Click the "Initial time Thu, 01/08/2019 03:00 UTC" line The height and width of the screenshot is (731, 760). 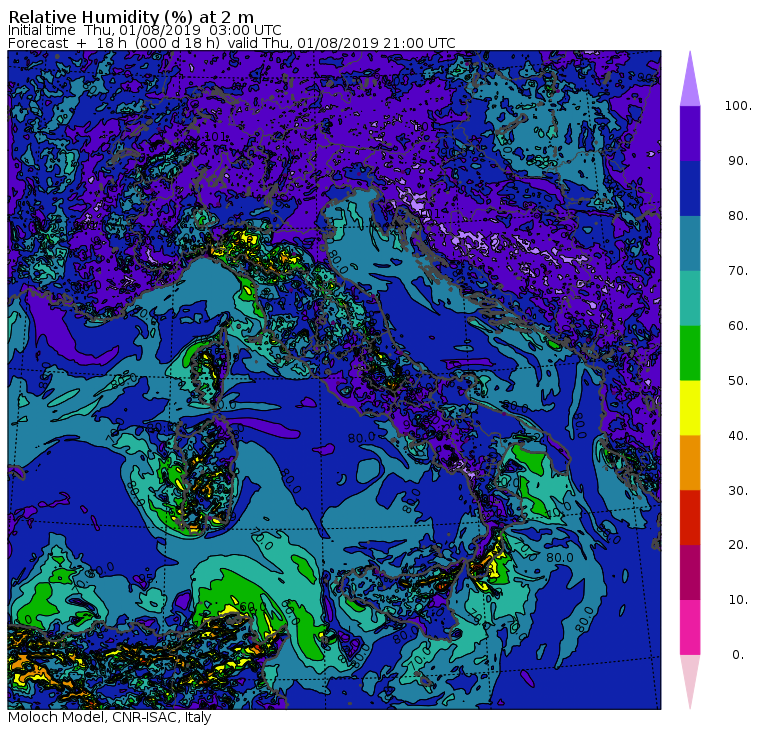[x=144, y=30]
